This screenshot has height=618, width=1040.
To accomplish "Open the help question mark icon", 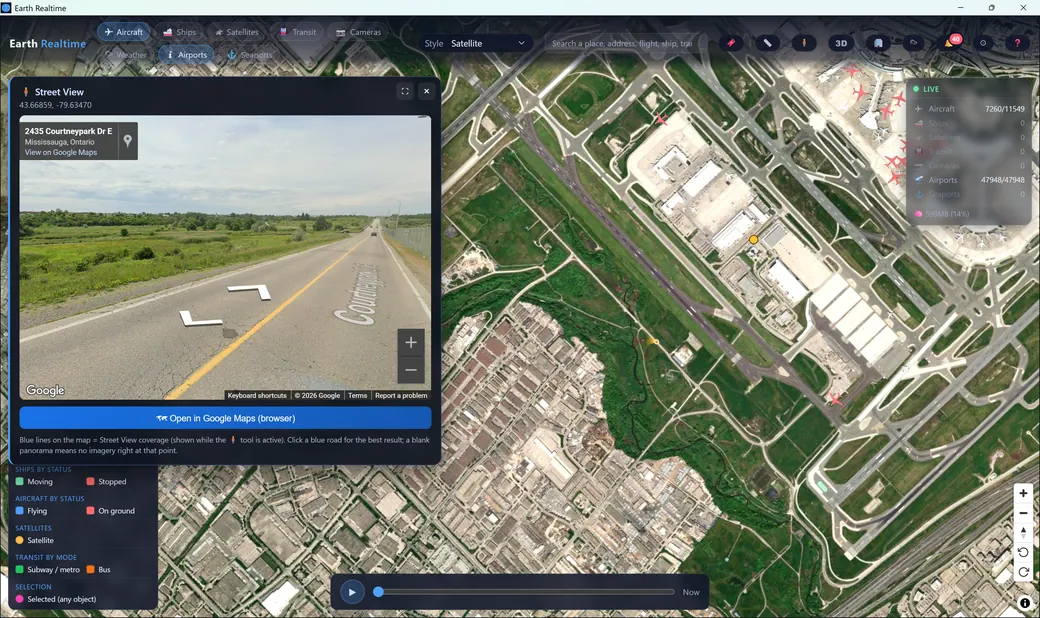I will [x=1017, y=43].
